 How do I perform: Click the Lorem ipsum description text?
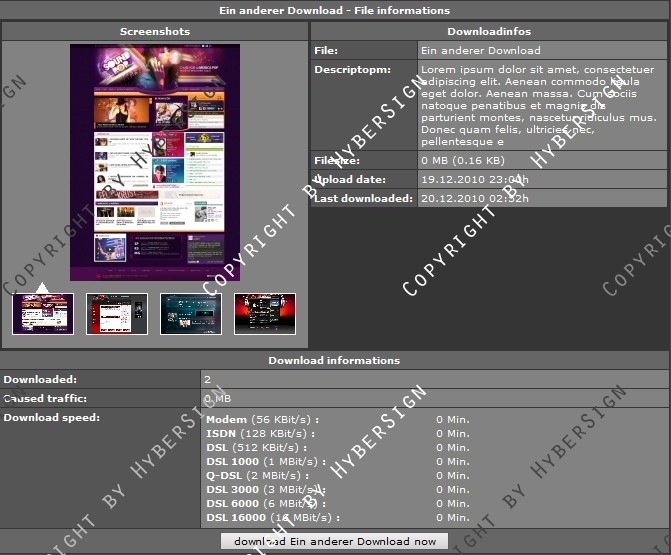click(538, 105)
